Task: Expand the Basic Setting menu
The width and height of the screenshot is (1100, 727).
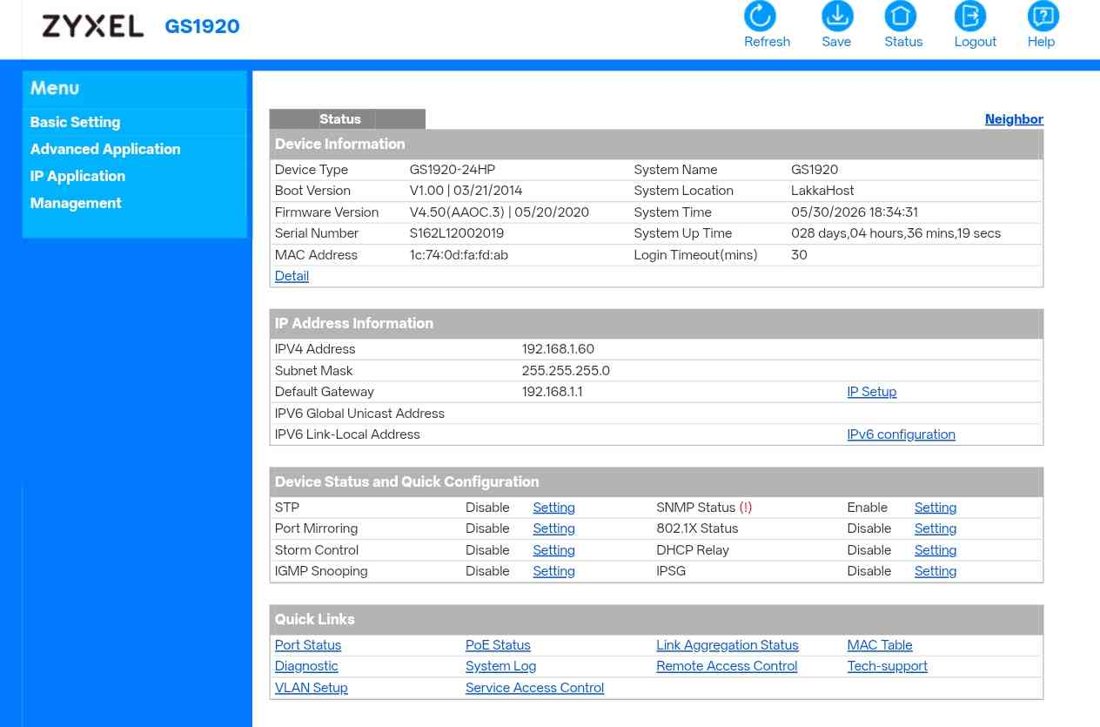Action: [75, 122]
